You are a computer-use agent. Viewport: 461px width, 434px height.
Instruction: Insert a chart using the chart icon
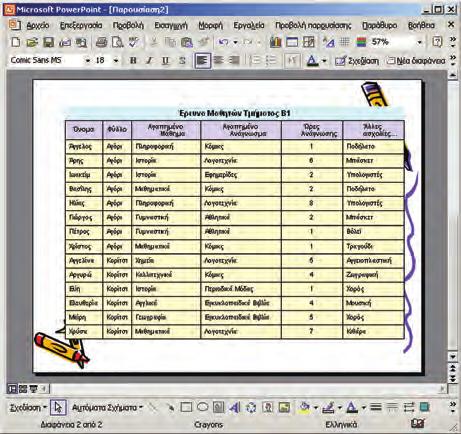click(275, 42)
